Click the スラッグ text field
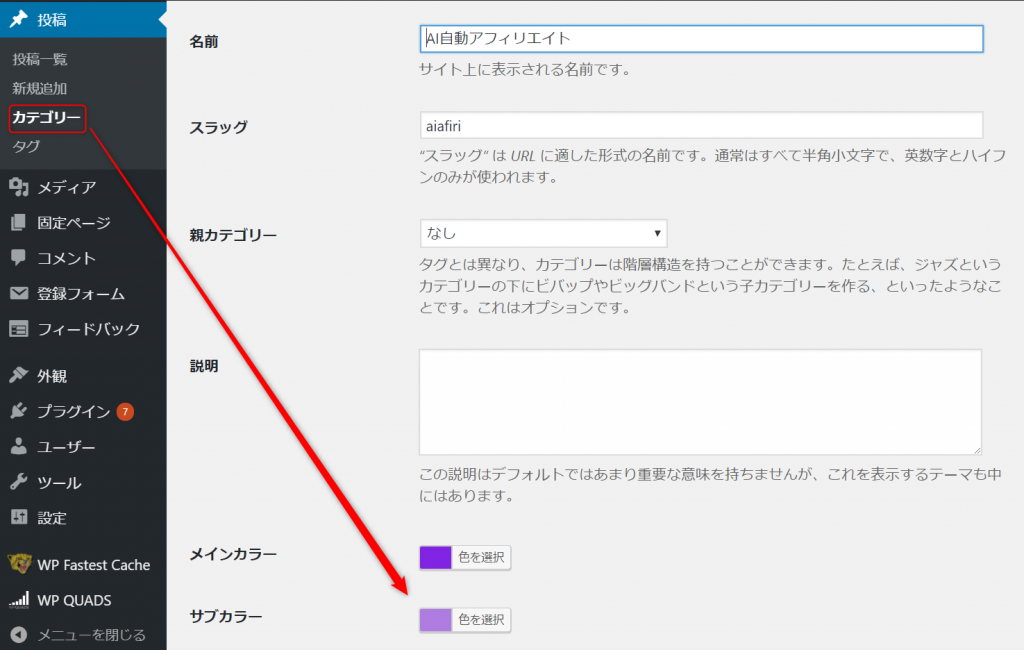This screenshot has width=1024, height=650. [x=701, y=125]
